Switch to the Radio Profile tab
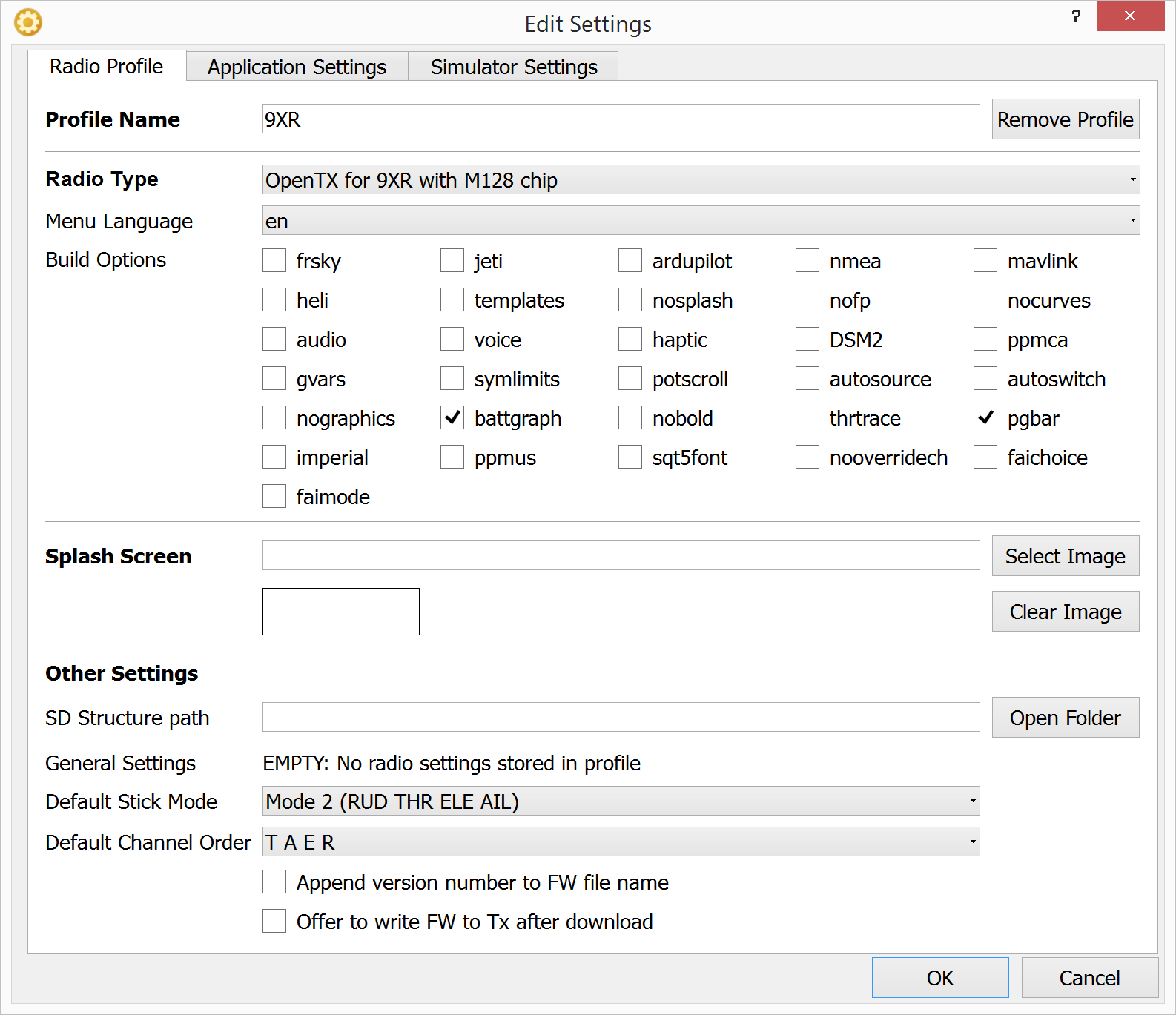Viewport: 1176px width, 1015px height. (x=107, y=66)
